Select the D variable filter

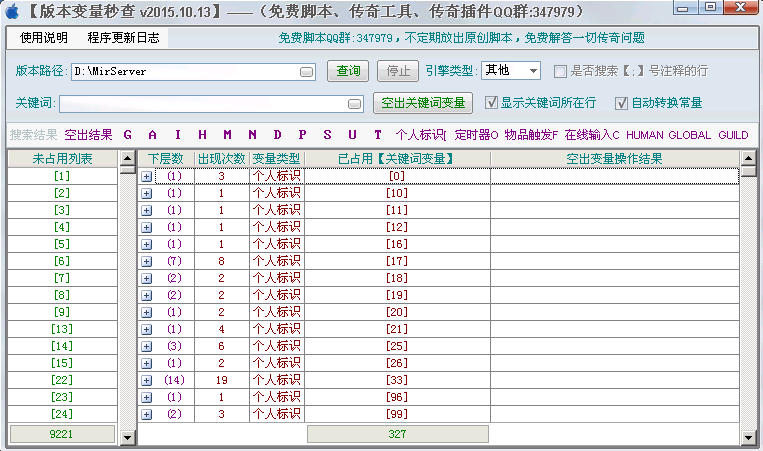point(277,135)
